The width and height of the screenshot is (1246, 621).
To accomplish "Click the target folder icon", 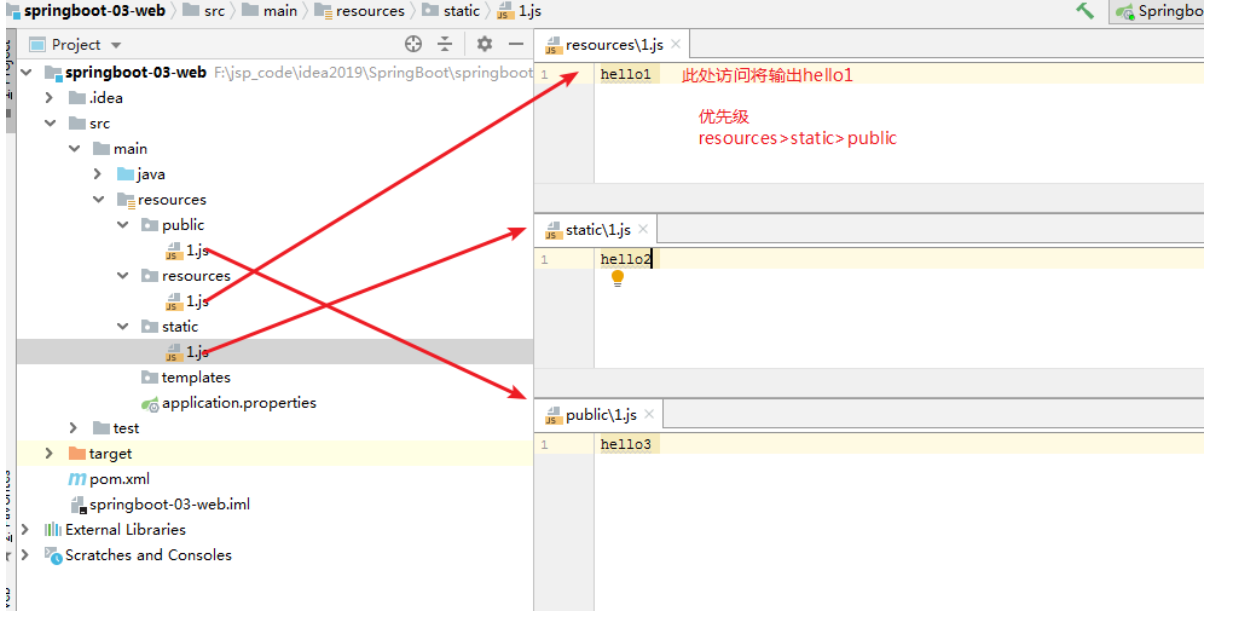I will click(x=77, y=453).
